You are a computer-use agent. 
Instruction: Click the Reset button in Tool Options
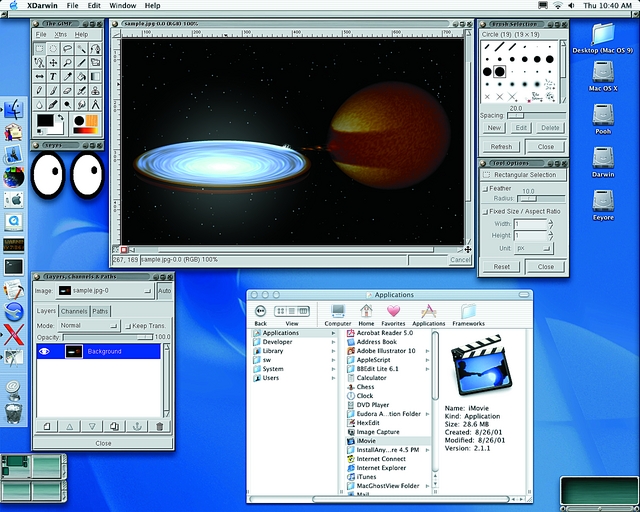(x=502, y=267)
